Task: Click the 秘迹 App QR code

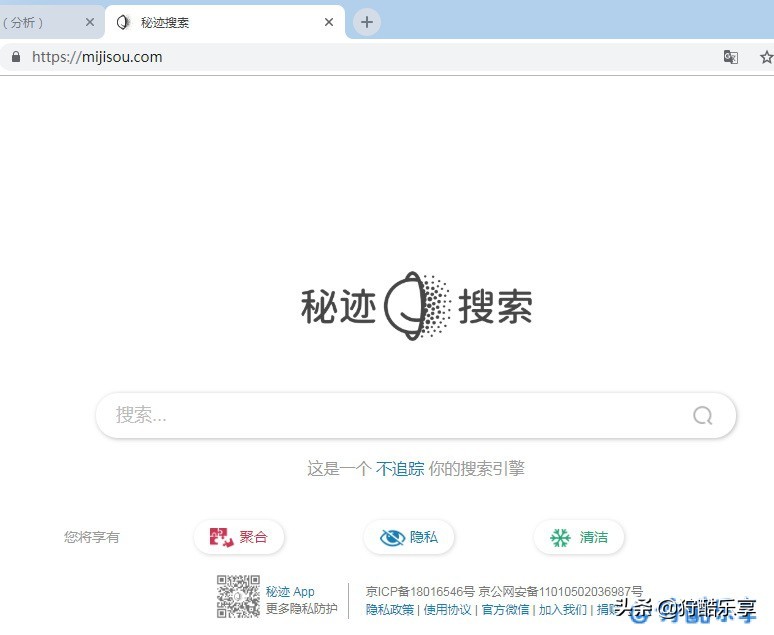Action: coord(238,596)
